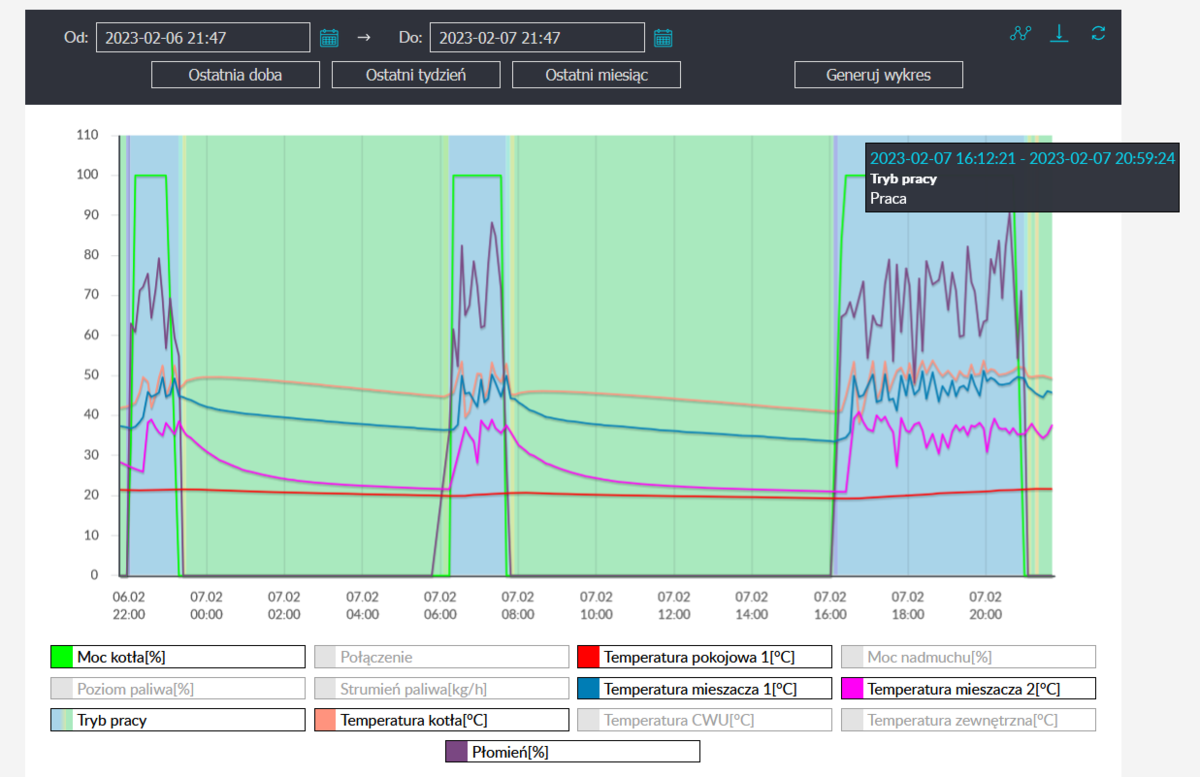Image resolution: width=1200 pixels, height=777 pixels.
Task: Open the end date calendar picker
Action: point(663,38)
